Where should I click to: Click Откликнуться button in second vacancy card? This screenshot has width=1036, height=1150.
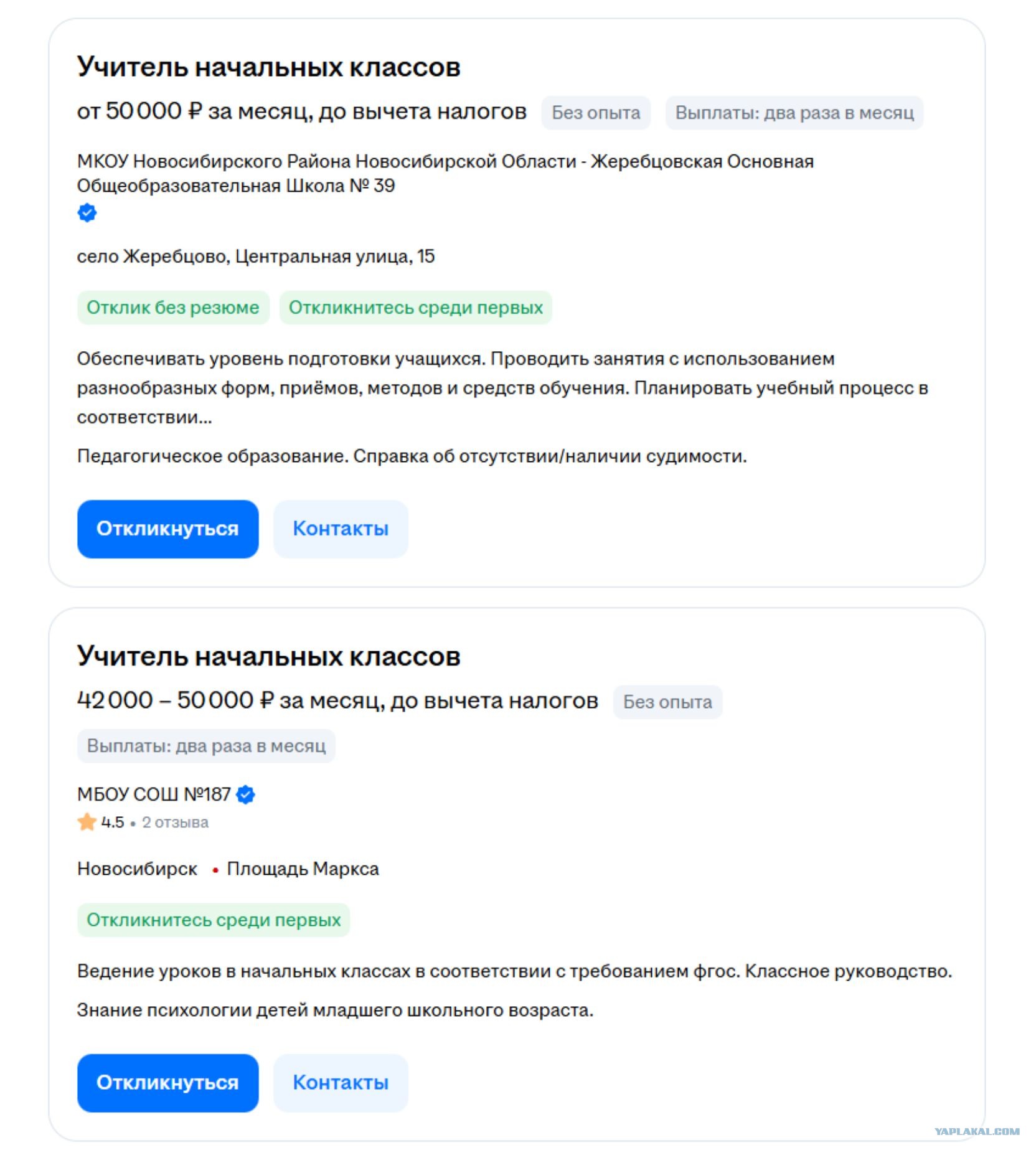(167, 1083)
